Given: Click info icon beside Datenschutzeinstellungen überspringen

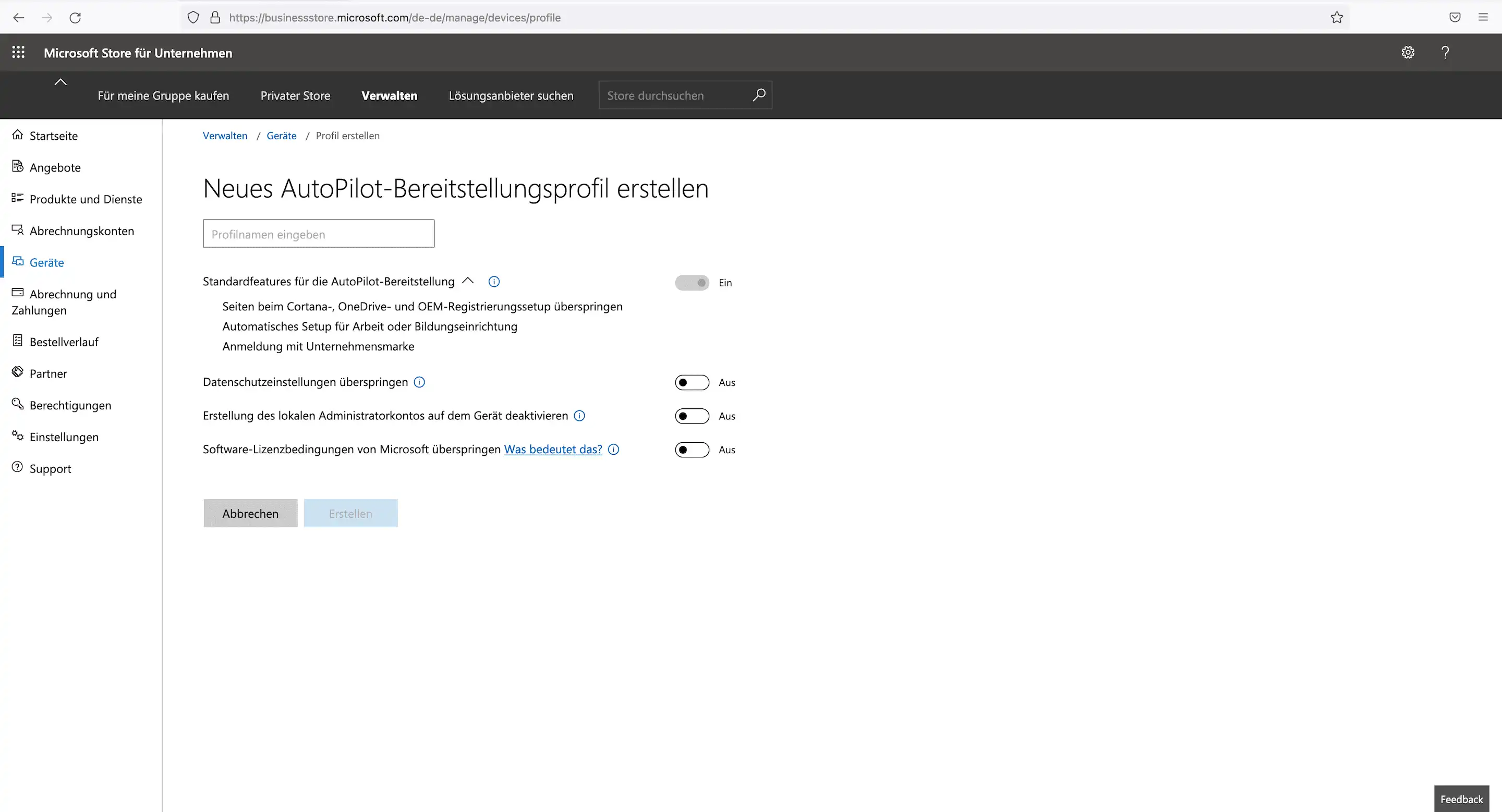Looking at the screenshot, I should [419, 382].
